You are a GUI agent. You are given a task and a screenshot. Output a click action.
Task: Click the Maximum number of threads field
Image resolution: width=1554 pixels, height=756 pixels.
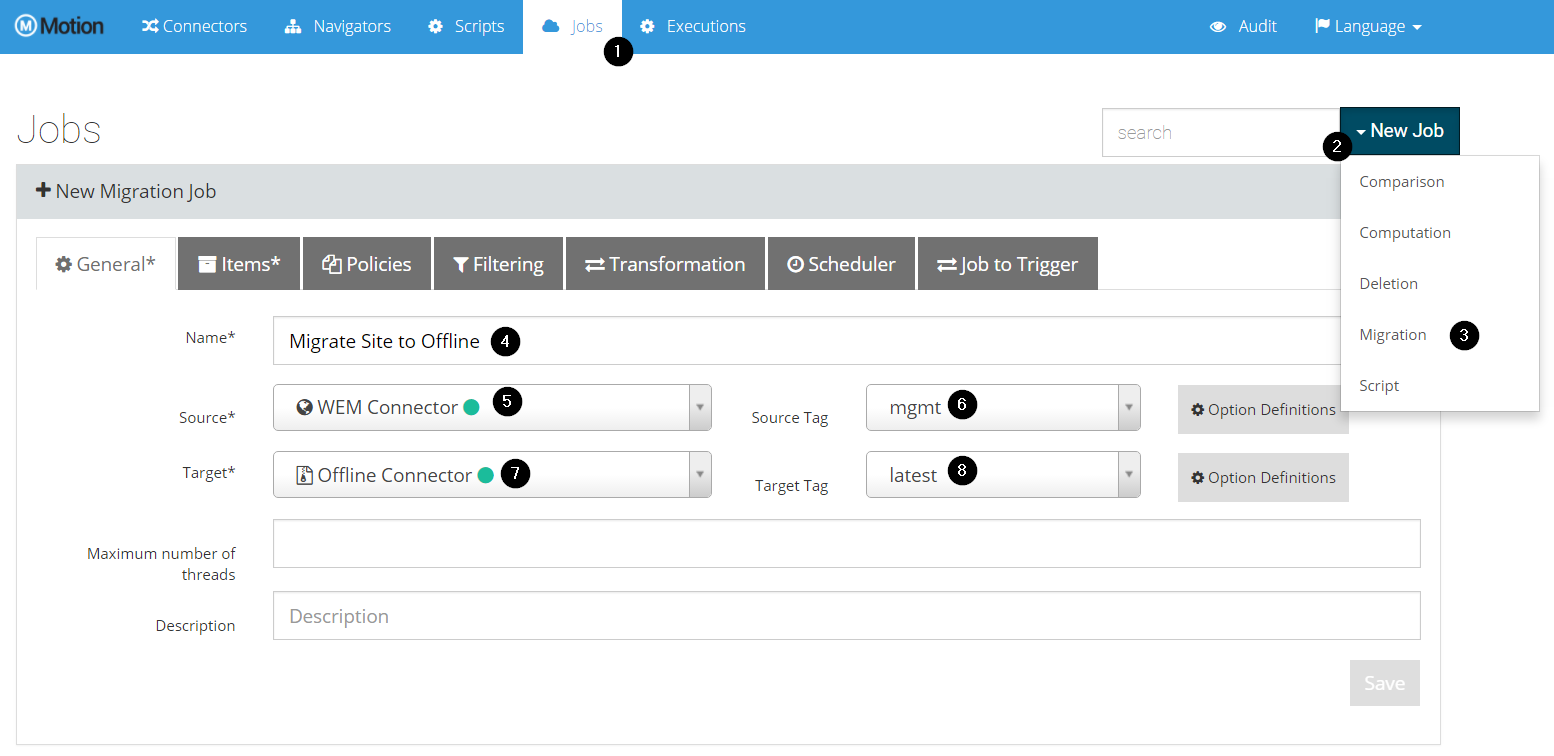[846, 543]
